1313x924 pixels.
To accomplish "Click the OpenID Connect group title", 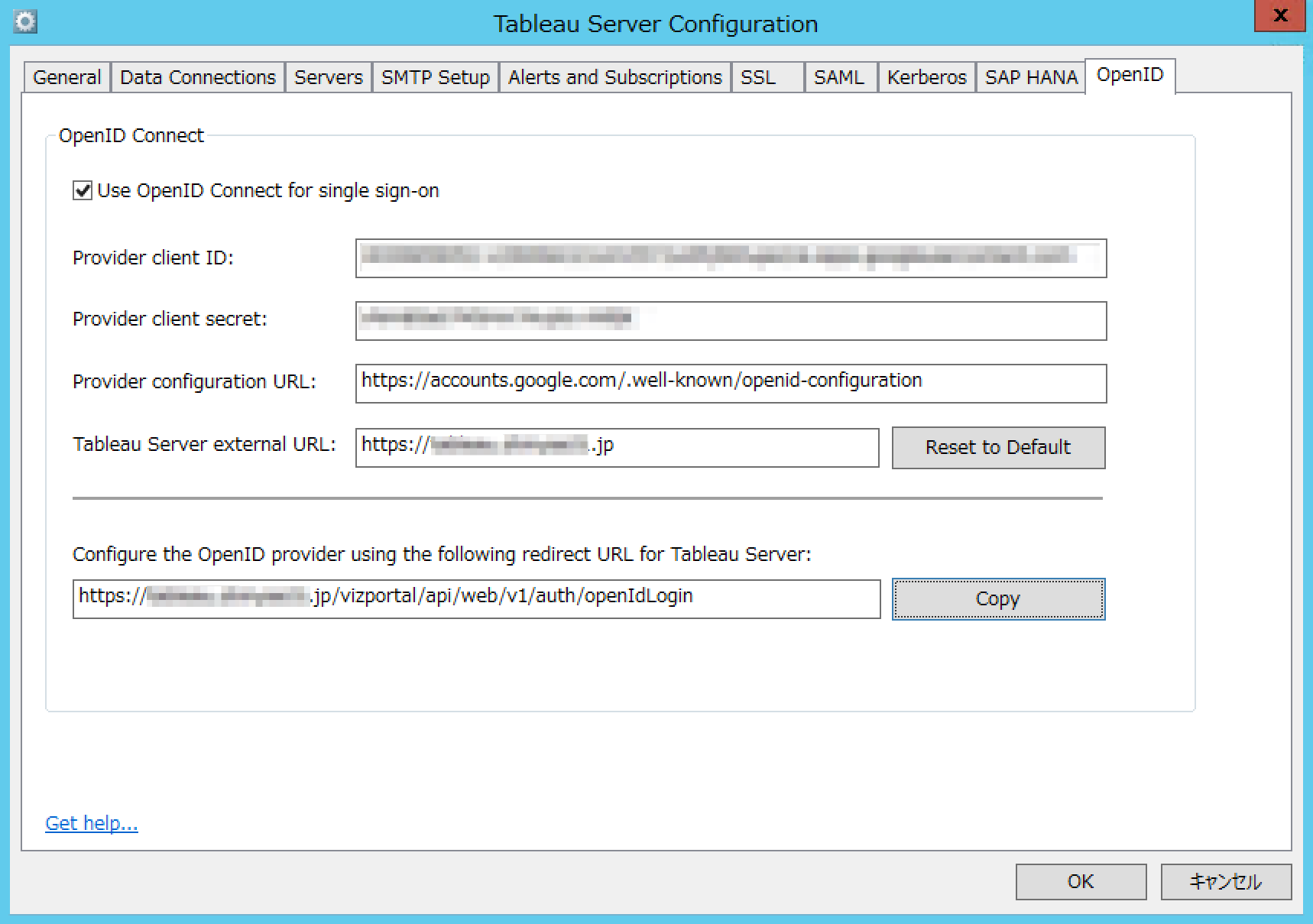I will [x=131, y=136].
